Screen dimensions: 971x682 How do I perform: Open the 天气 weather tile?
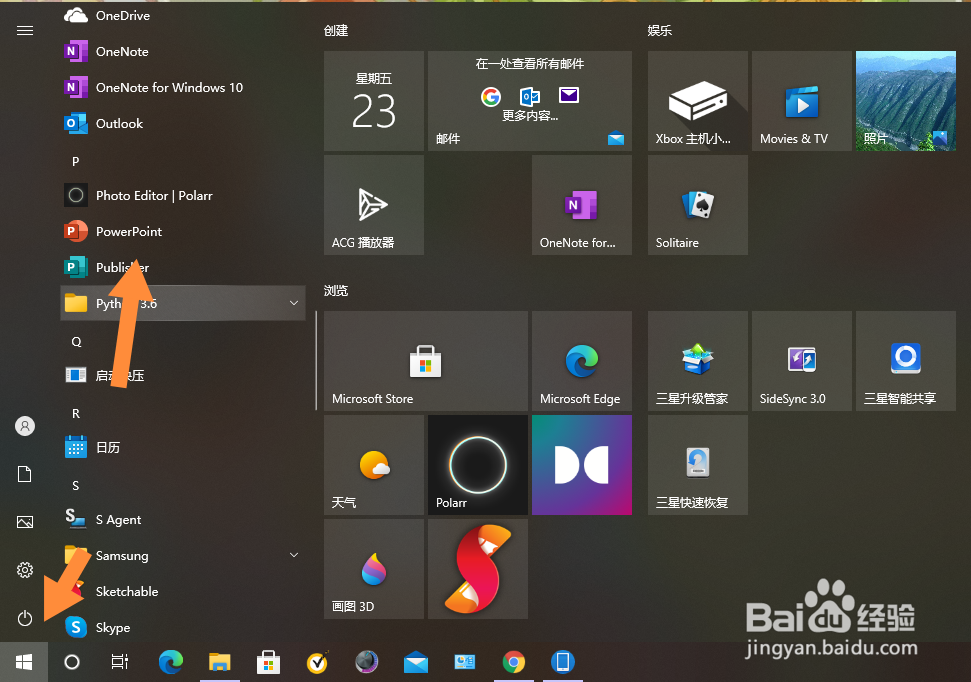click(374, 465)
